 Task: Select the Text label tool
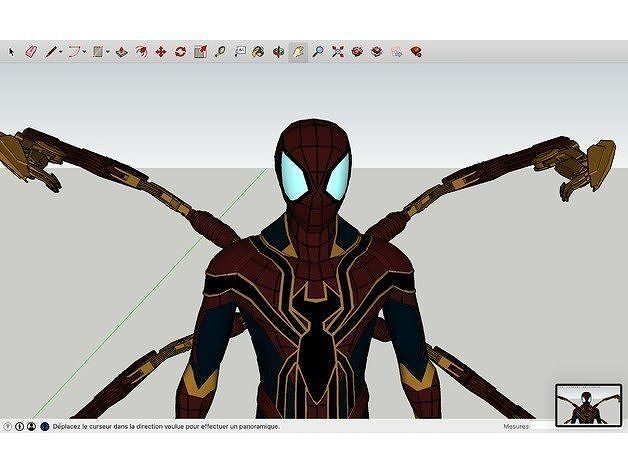click(240, 52)
